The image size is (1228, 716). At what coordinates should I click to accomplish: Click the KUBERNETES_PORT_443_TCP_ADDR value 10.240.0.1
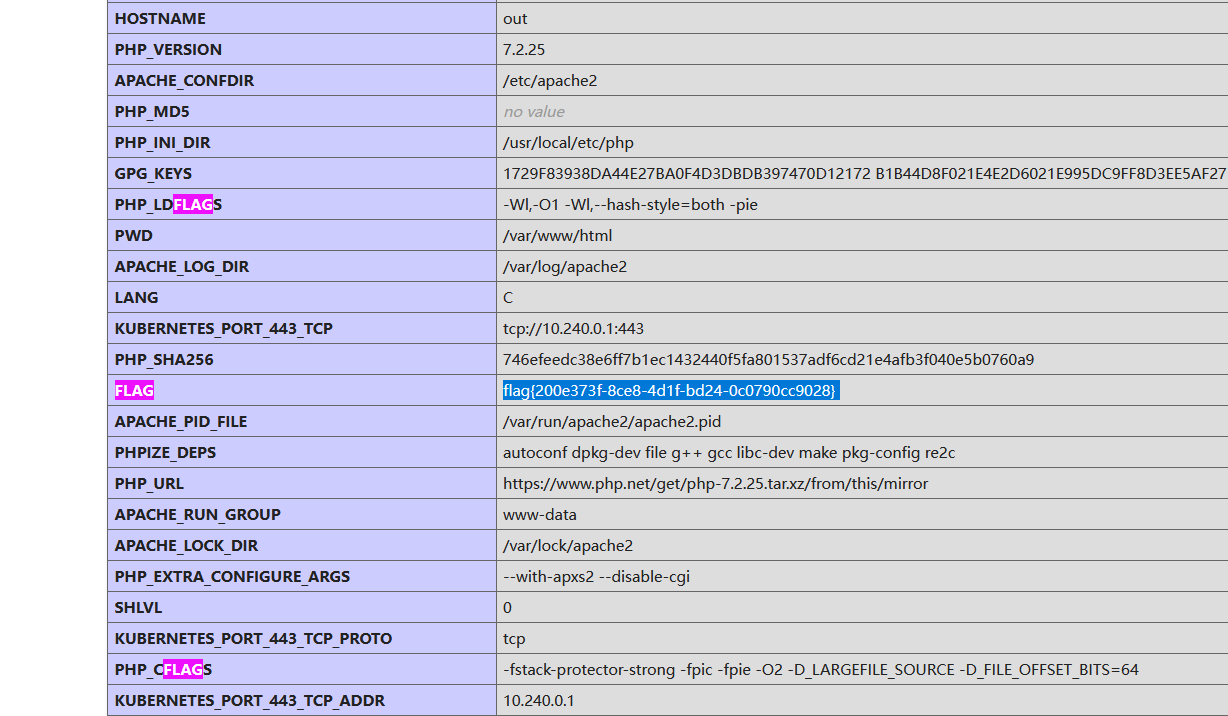click(539, 700)
